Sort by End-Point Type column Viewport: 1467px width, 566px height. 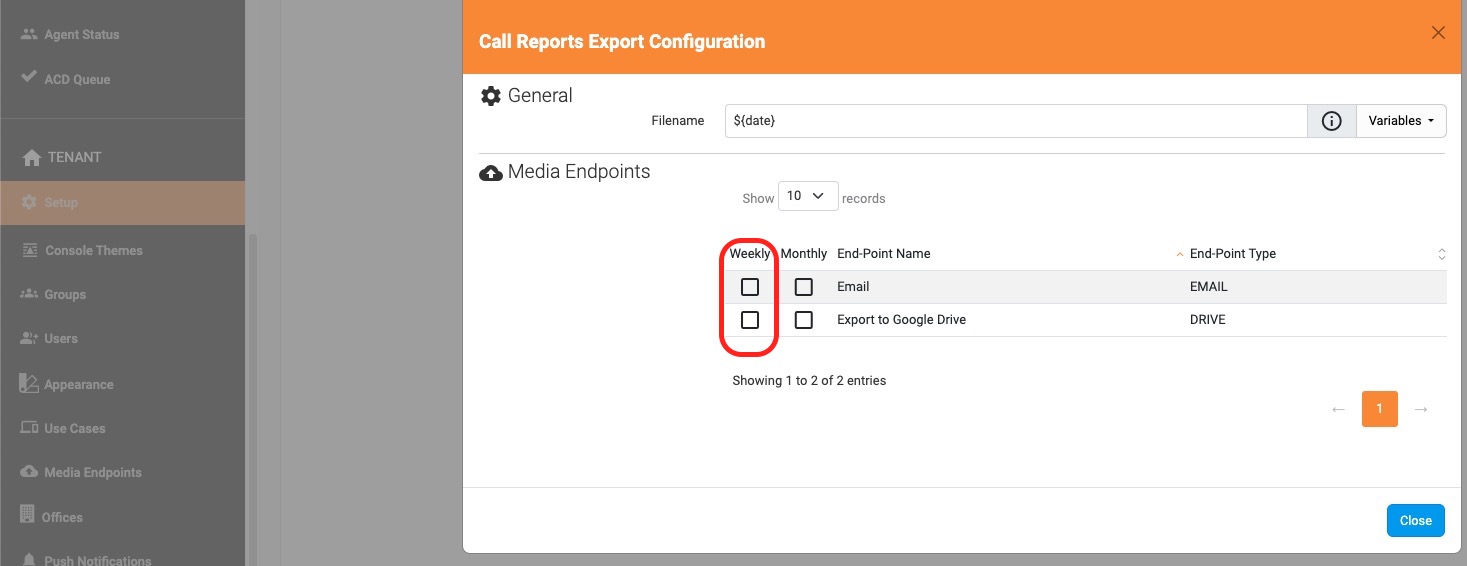pos(1316,254)
